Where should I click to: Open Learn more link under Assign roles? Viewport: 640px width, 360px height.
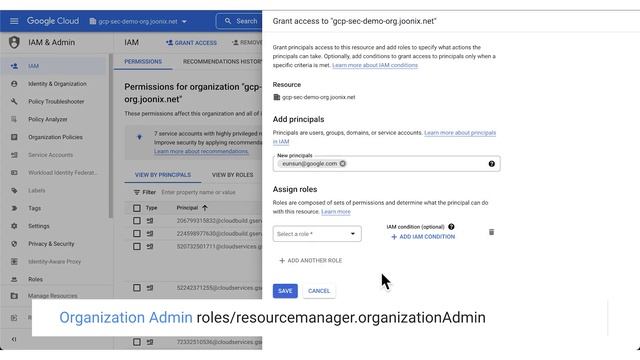(336, 212)
